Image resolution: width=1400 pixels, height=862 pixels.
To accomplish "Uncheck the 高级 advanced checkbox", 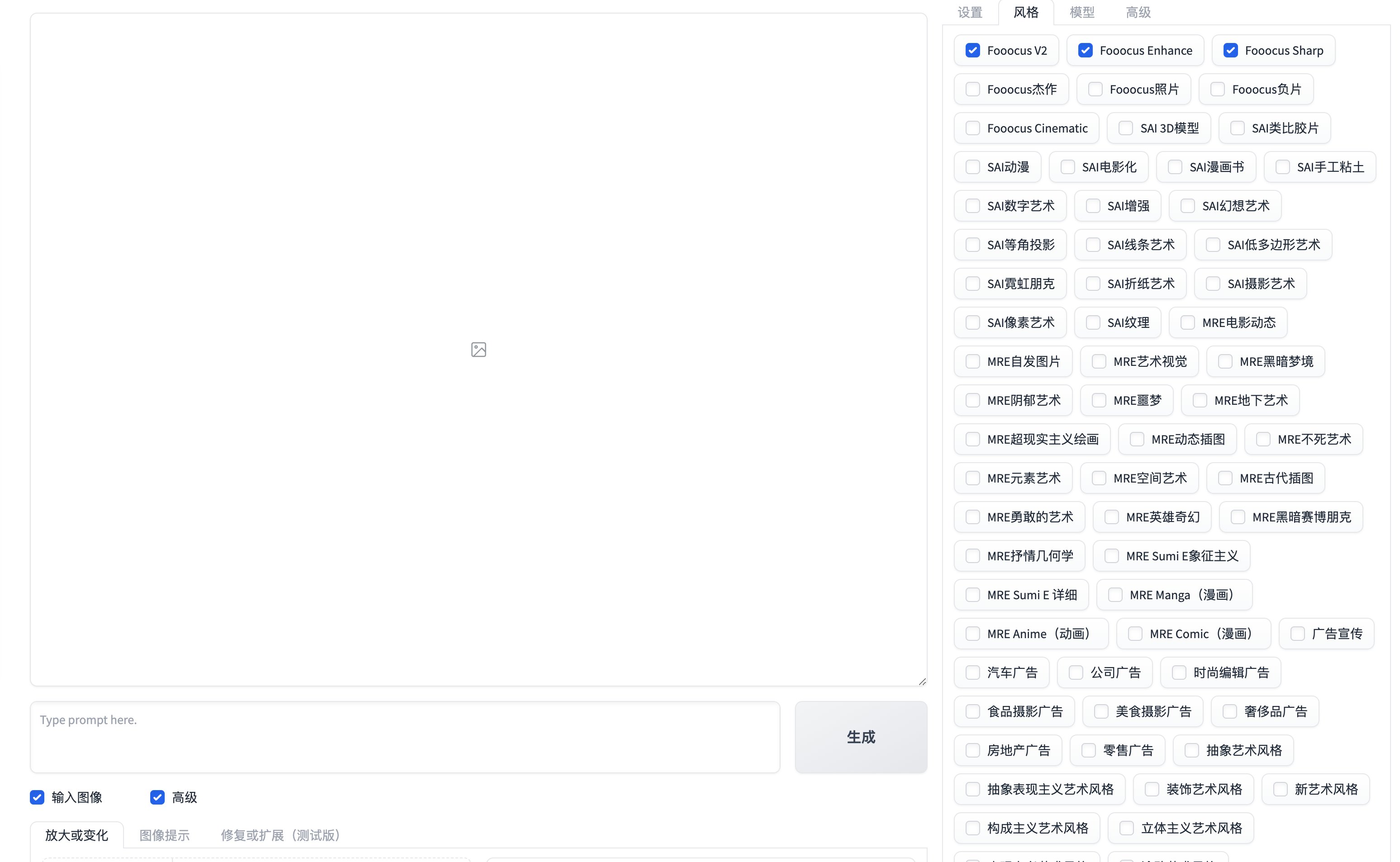I will (157, 797).
